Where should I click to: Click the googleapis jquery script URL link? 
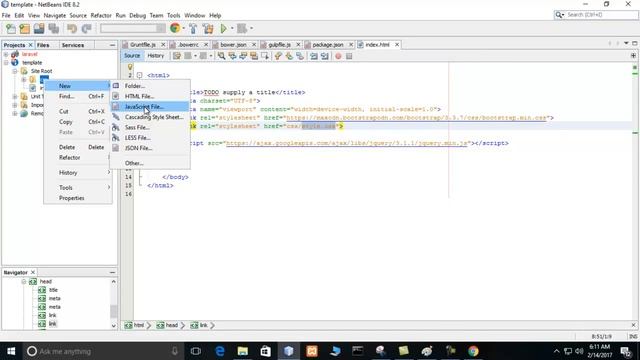click(347, 143)
